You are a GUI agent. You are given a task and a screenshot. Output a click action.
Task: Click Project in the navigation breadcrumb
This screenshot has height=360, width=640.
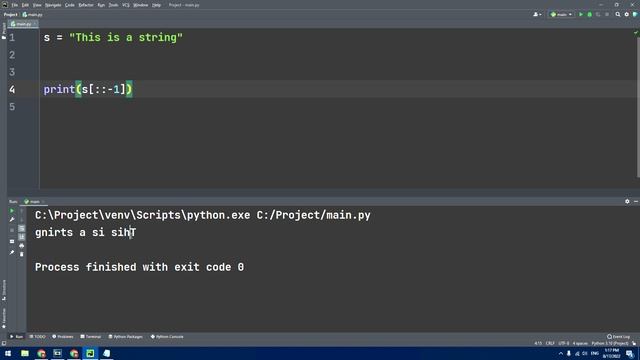point(10,14)
